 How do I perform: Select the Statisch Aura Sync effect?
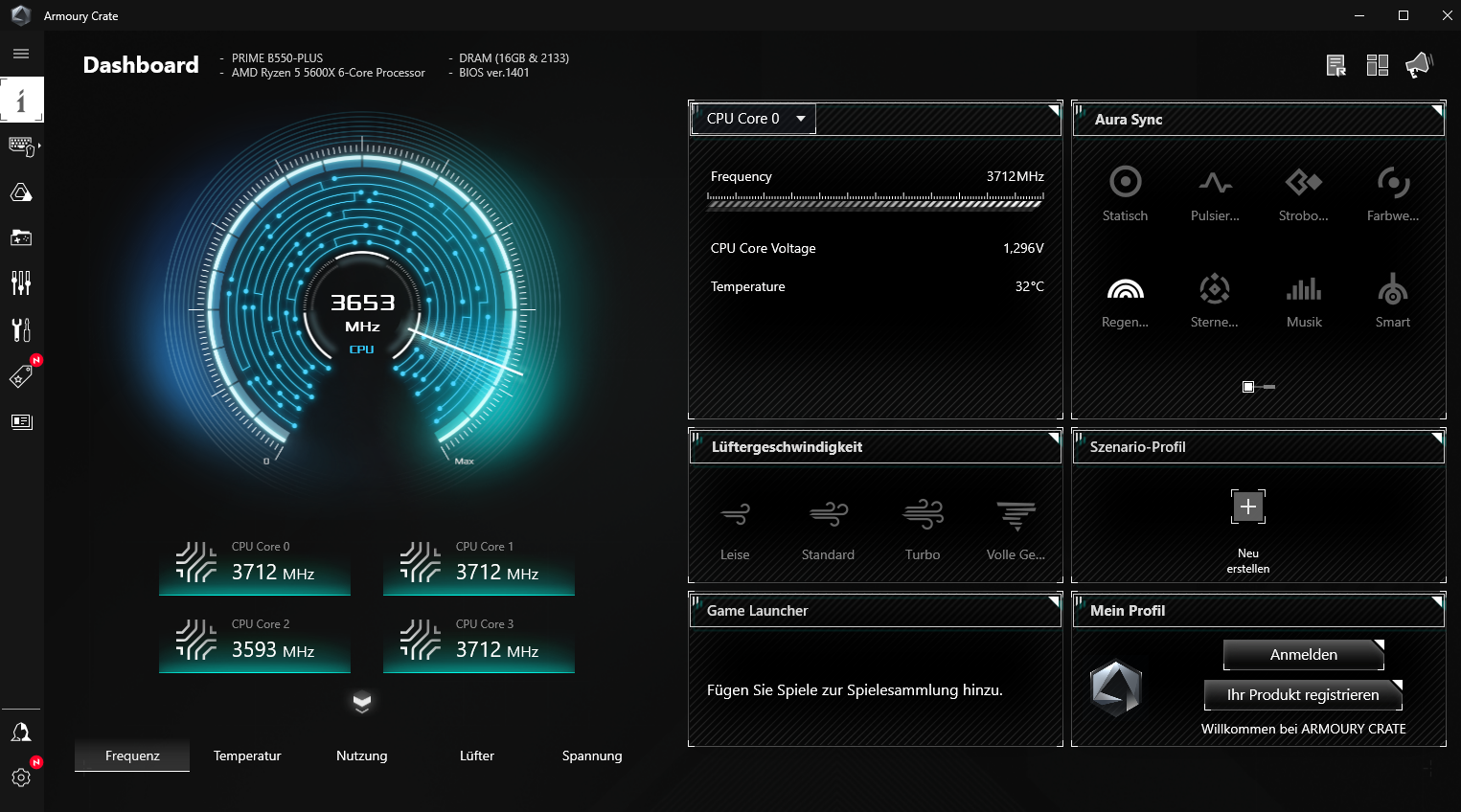[x=1125, y=195]
